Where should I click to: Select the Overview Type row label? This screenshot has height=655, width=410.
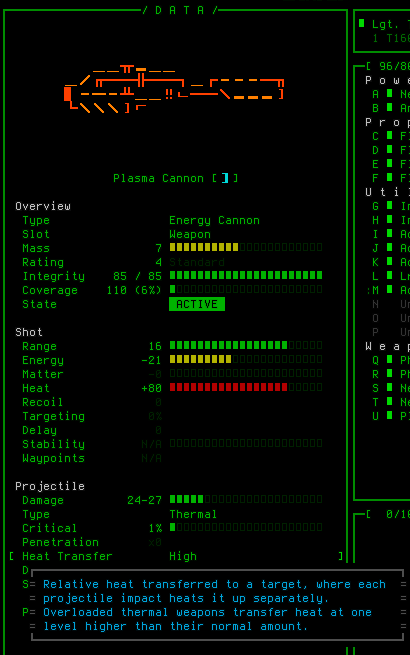pyautogui.click(x=36, y=220)
